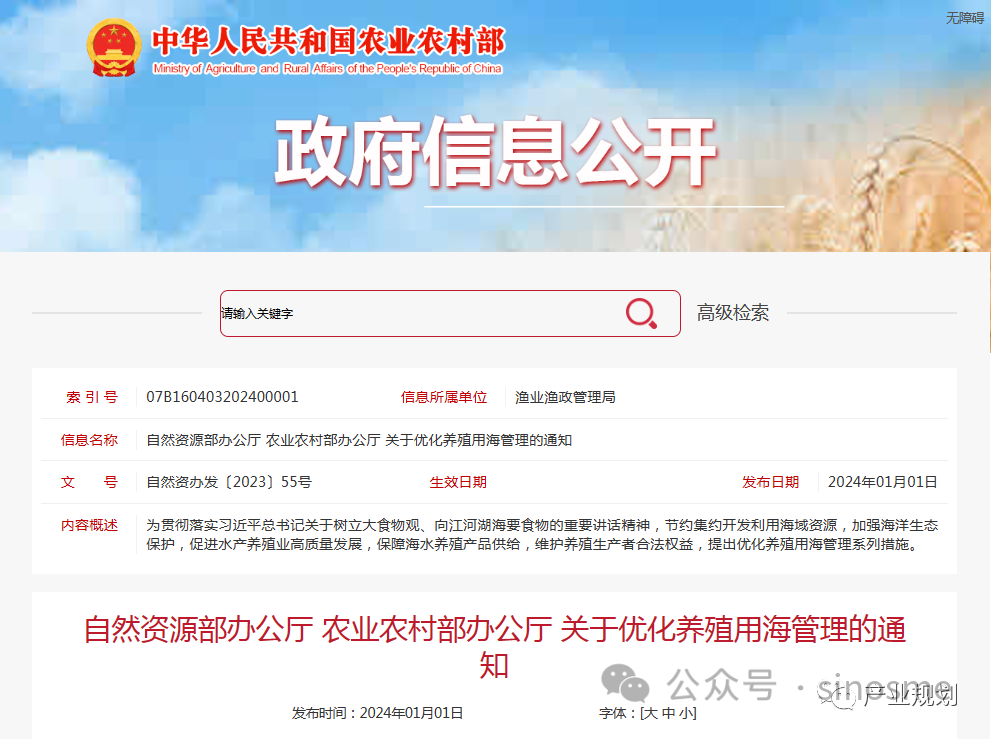991x739 pixels.
Task: Open 高级检索 advanced search
Action: click(733, 313)
